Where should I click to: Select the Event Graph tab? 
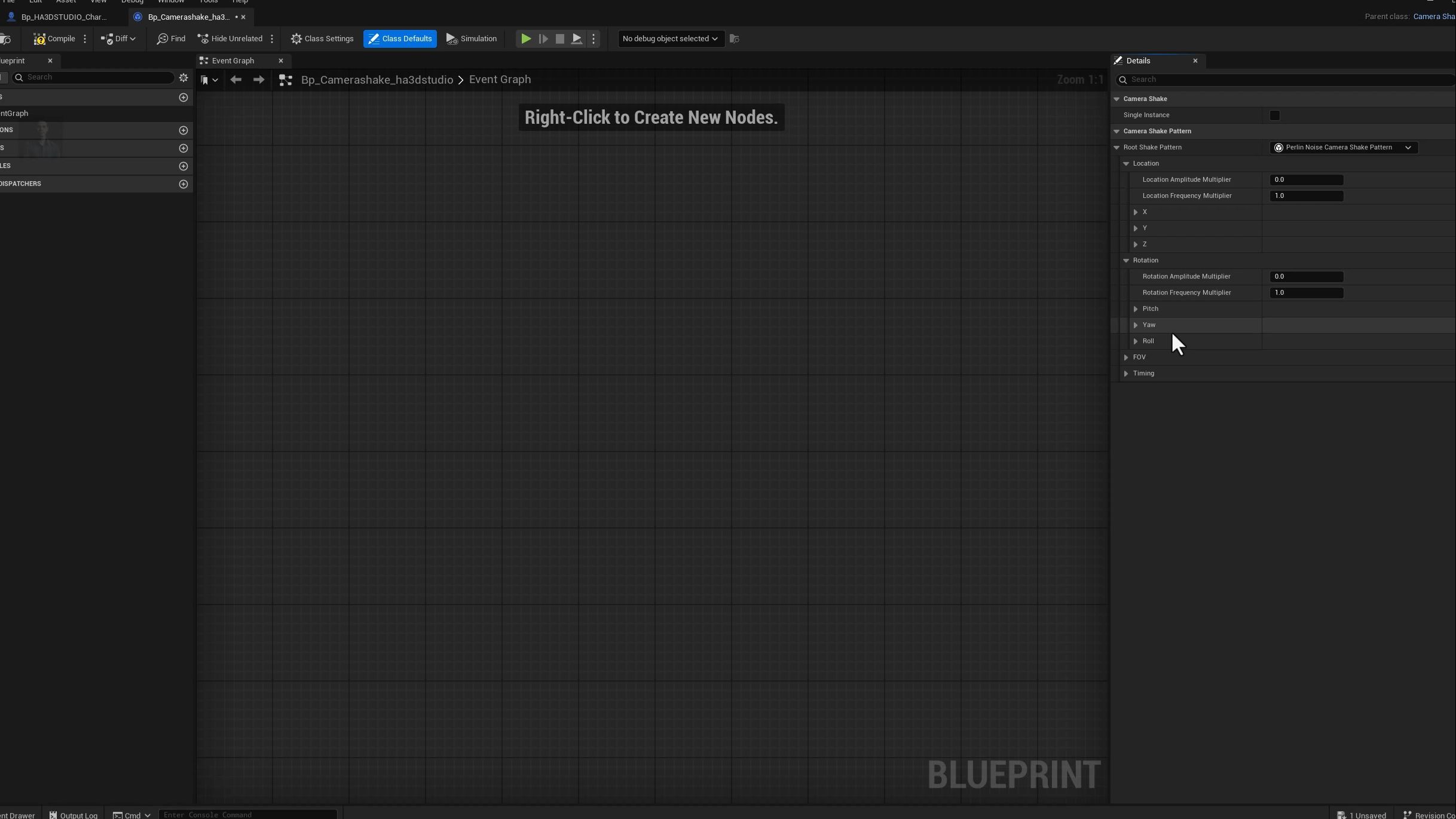(233, 61)
